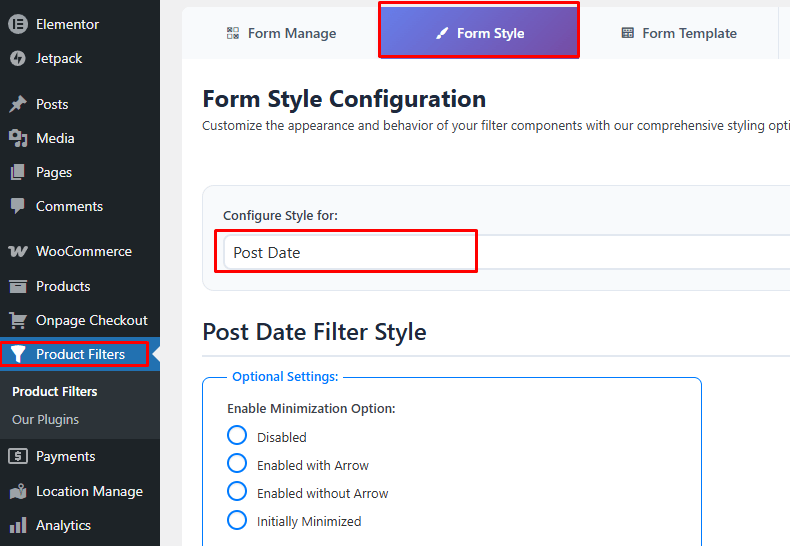This screenshot has height=546, width=790.
Task: Select the Disabled minimization option
Action: pos(237,435)
